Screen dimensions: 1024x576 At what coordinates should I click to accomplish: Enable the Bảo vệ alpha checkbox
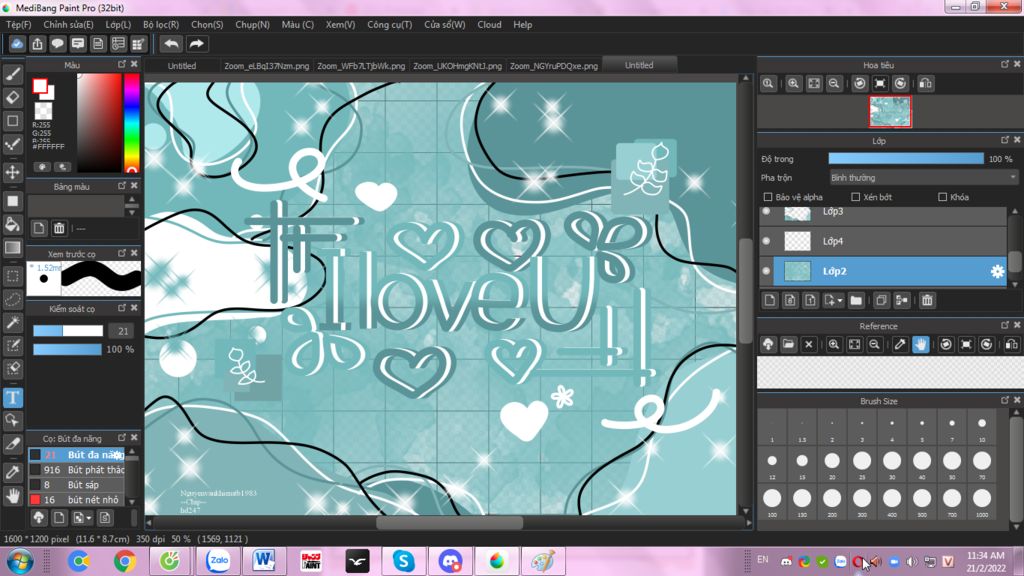(768, 197)
